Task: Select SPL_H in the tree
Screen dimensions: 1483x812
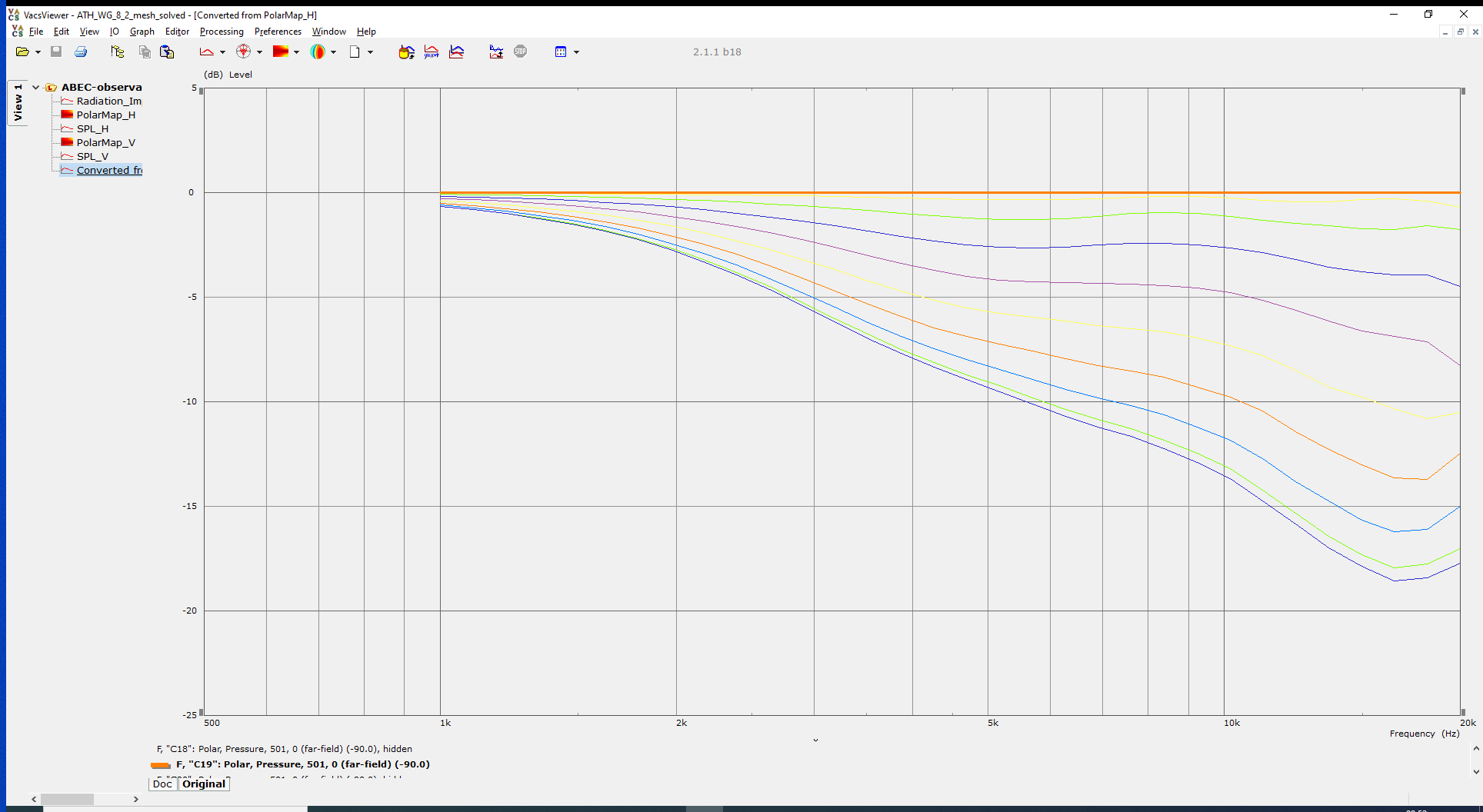Action: (x=92, y=128)
